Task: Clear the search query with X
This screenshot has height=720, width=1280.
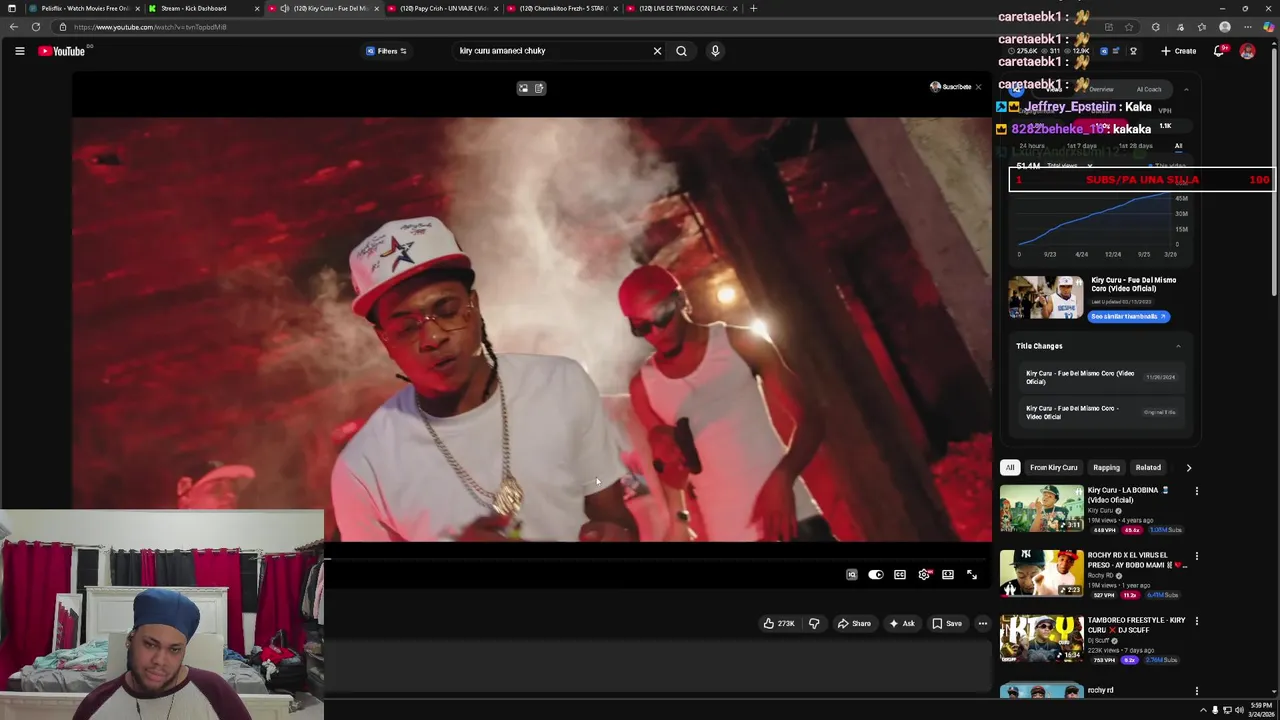Action: point(657,51)
